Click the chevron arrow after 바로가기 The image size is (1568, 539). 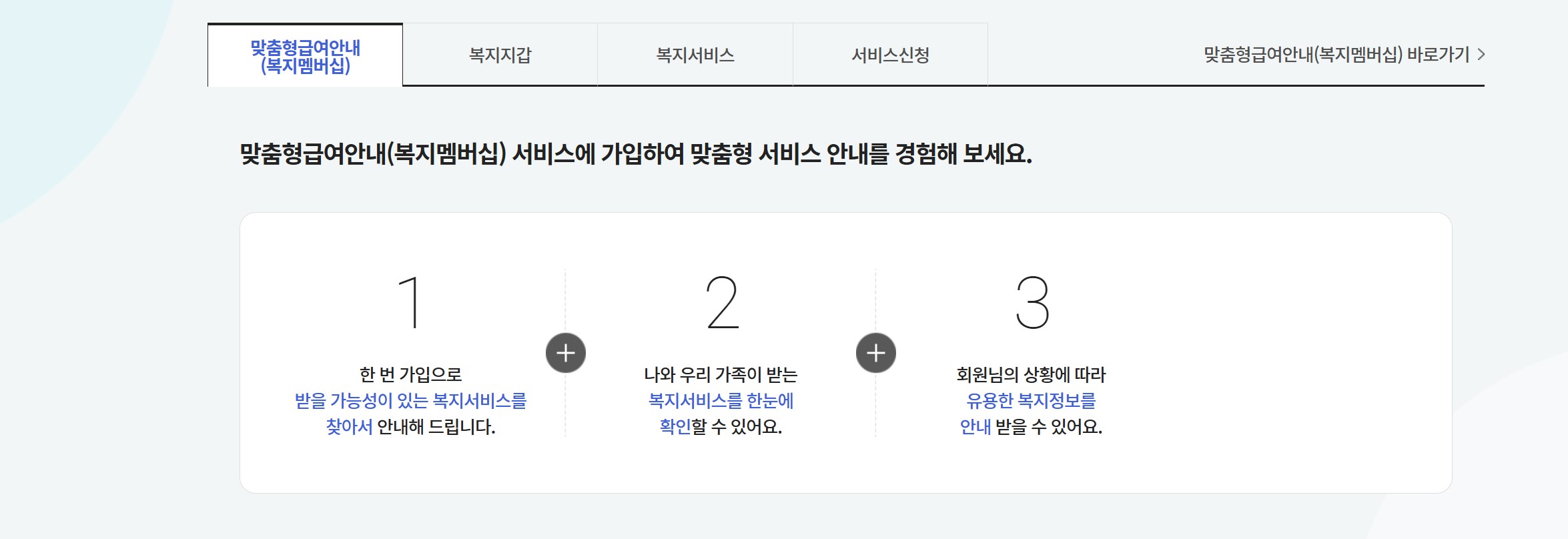click(1481, 55)
